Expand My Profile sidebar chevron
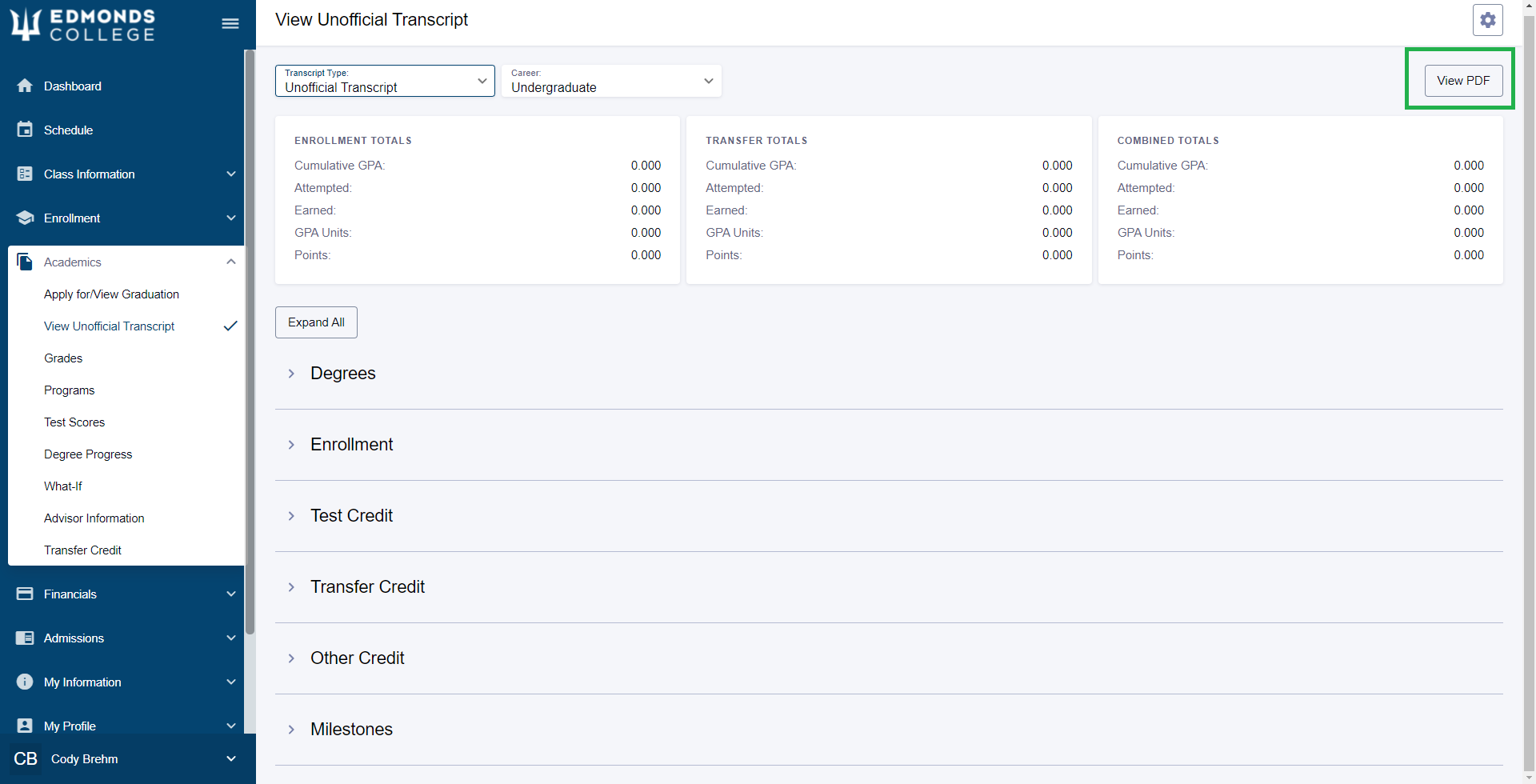 coord(231,726)
